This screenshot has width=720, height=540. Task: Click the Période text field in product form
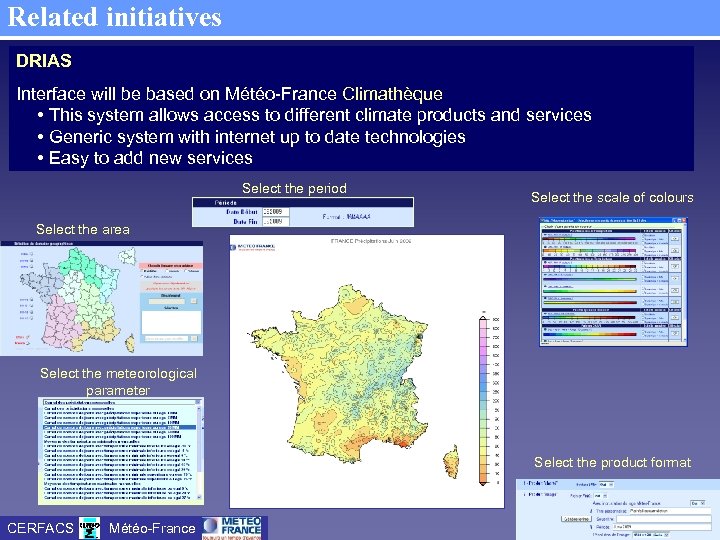tap(662, 527)
